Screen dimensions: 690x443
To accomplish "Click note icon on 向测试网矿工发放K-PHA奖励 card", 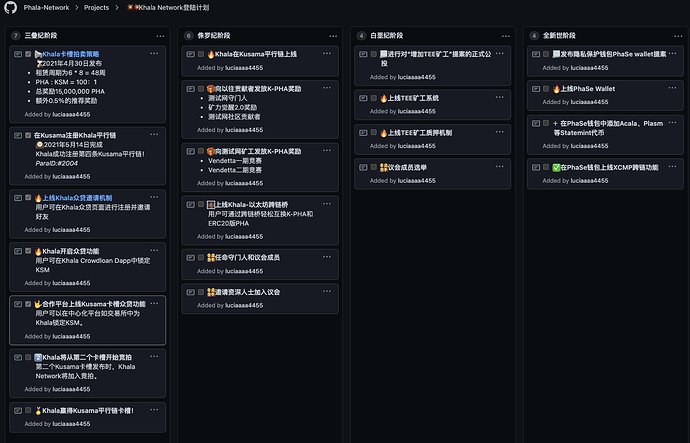I will [x=191, y=151].
